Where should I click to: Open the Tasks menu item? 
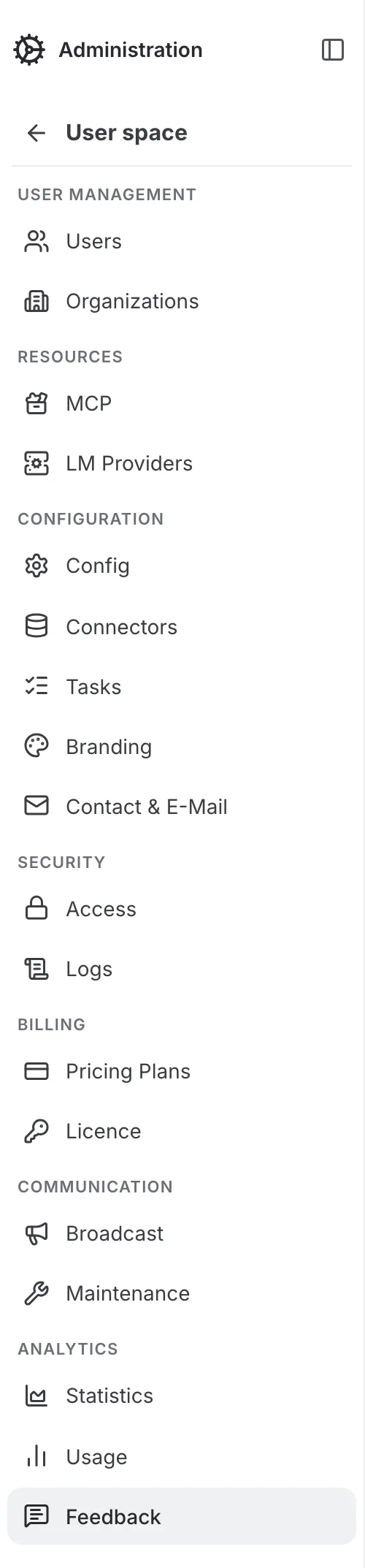(182, 687)
